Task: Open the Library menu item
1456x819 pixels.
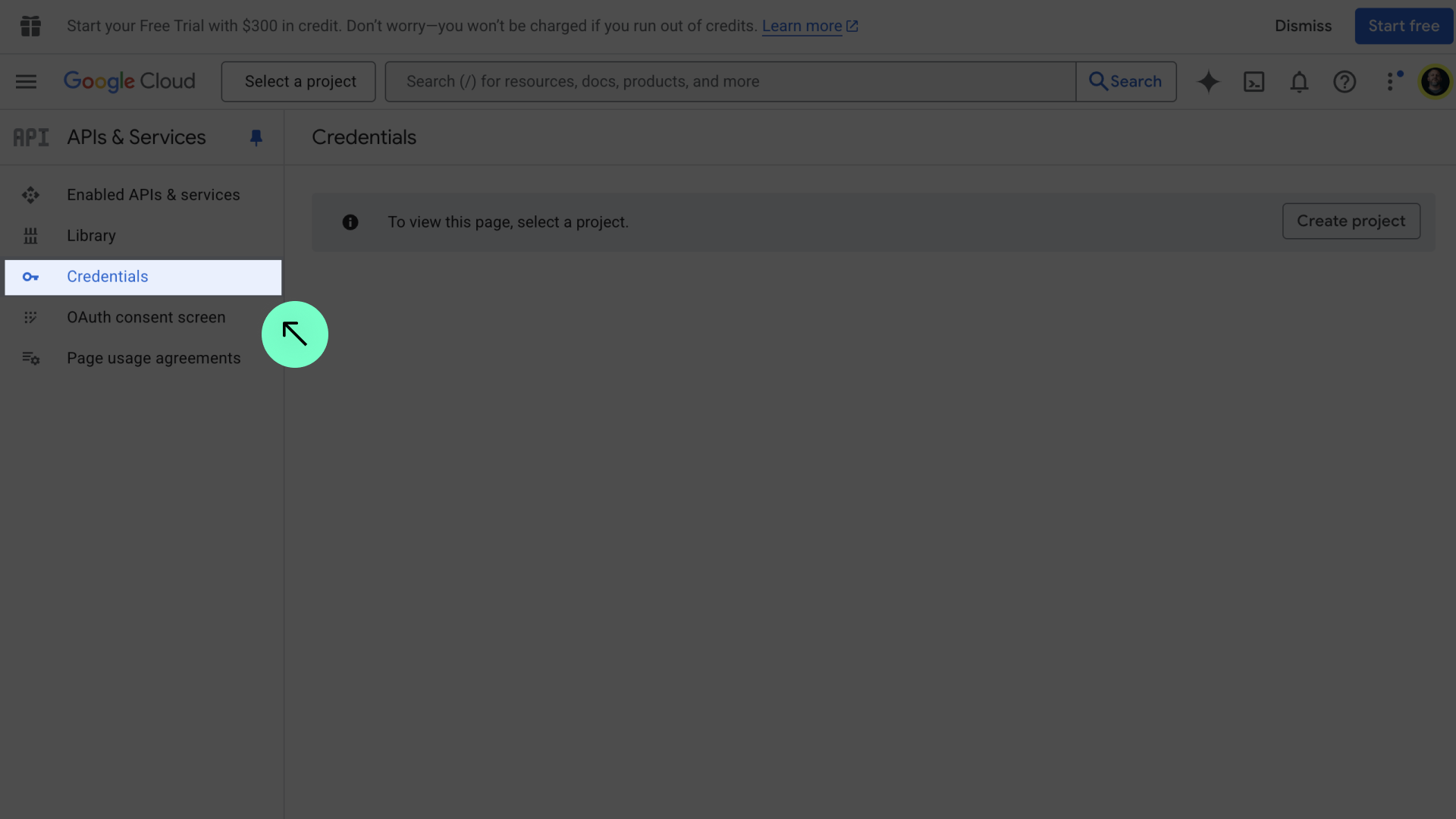Action: click(x=143, y=236)
